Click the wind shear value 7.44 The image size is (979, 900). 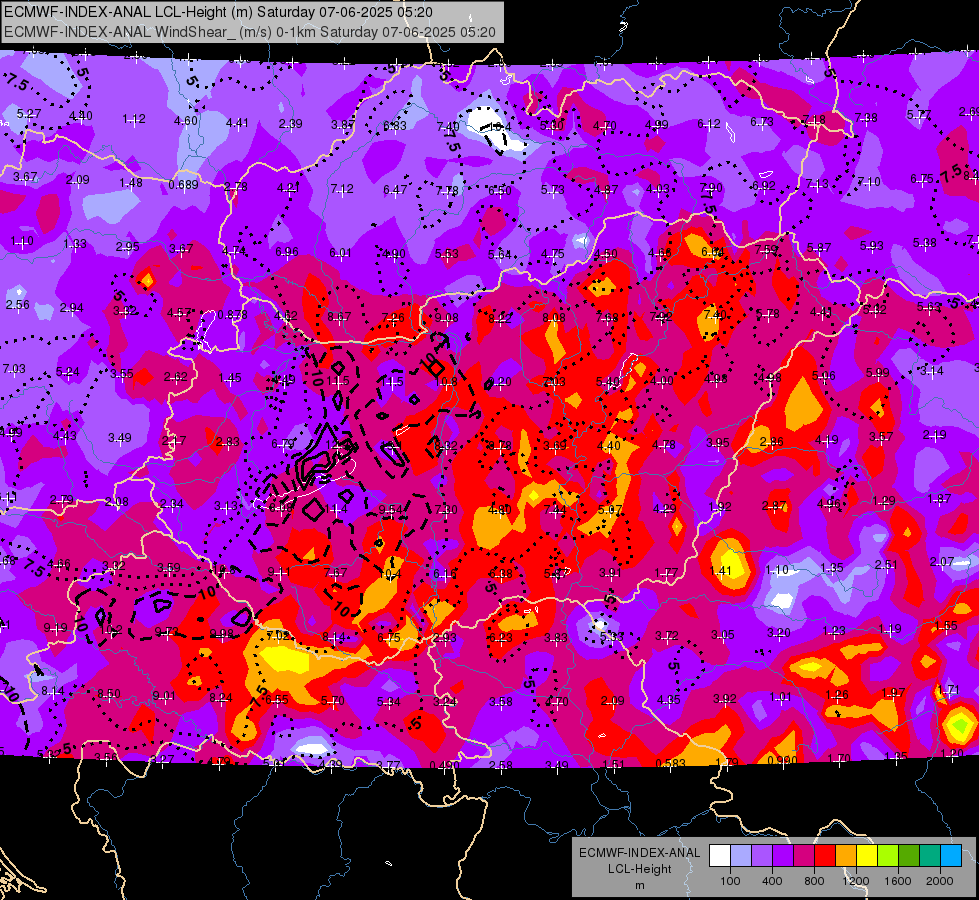tap(555, 510)
